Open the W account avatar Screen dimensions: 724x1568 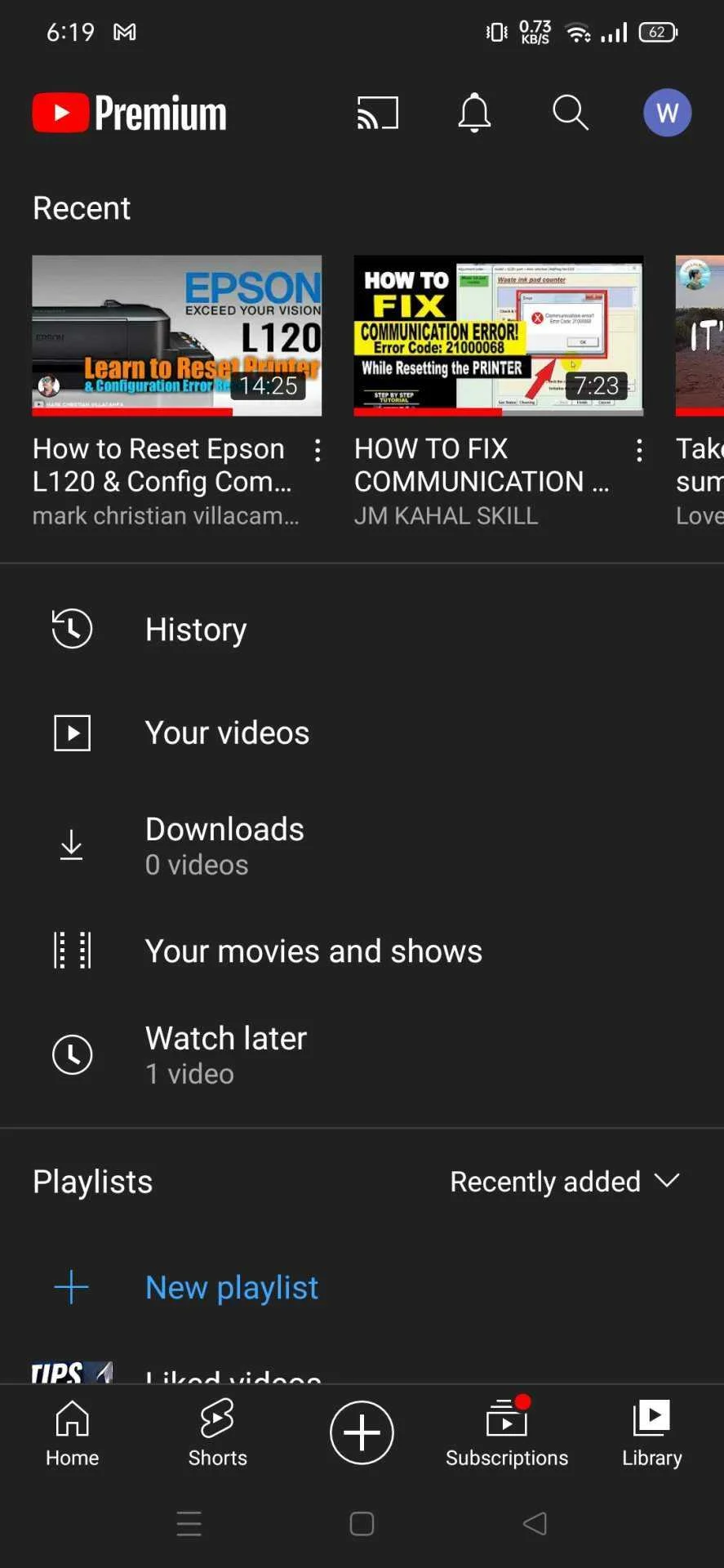(x=667, y=113)
